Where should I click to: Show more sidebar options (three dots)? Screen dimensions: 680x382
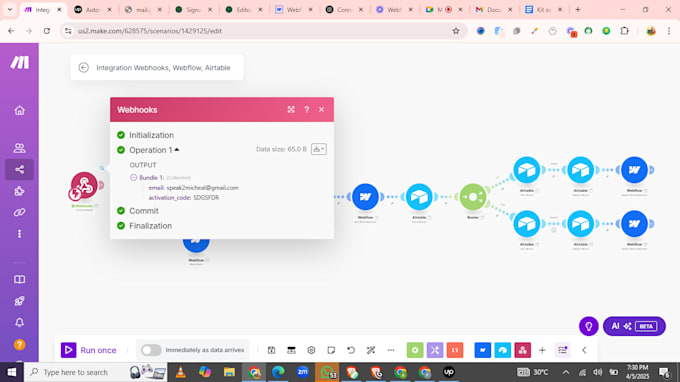click(x=20, y=234)
